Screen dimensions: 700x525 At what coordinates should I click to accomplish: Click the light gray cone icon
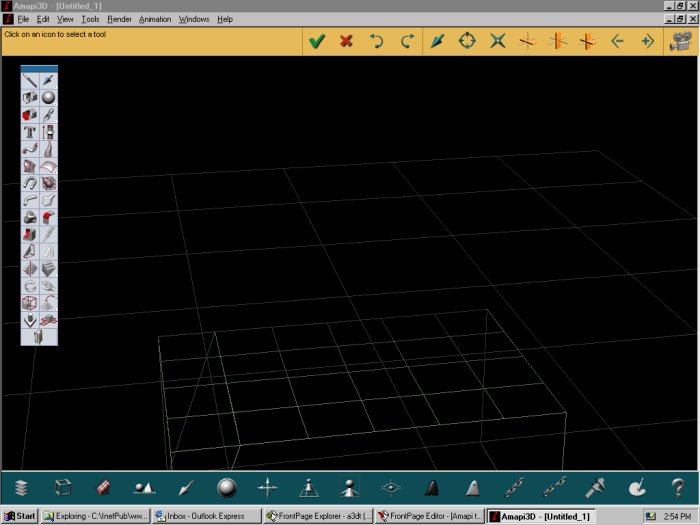(x=473, y=488)
